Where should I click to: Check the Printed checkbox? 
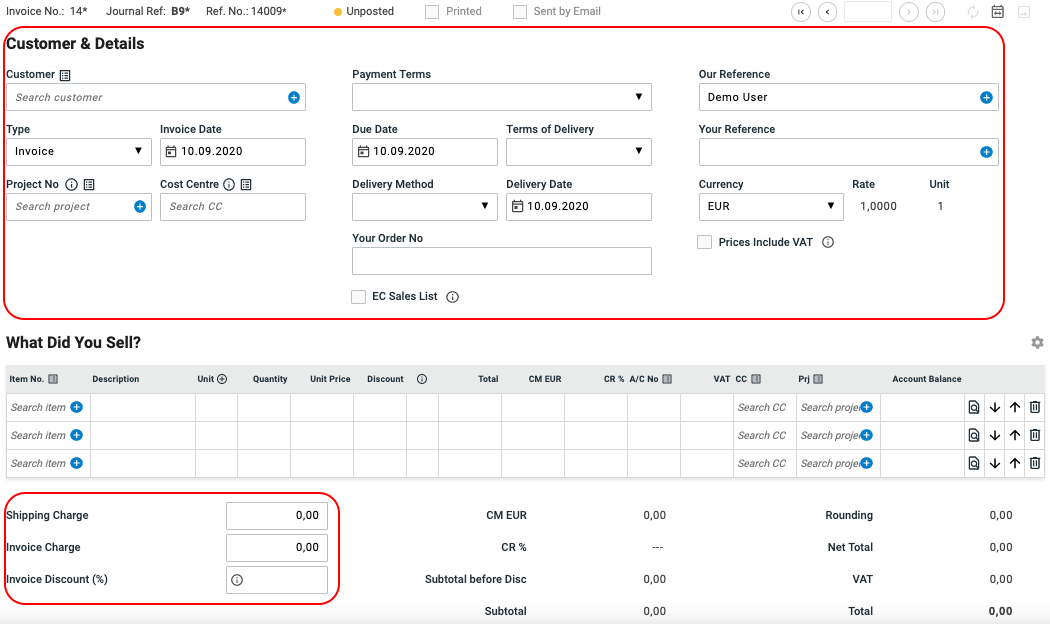coord(432,12)
